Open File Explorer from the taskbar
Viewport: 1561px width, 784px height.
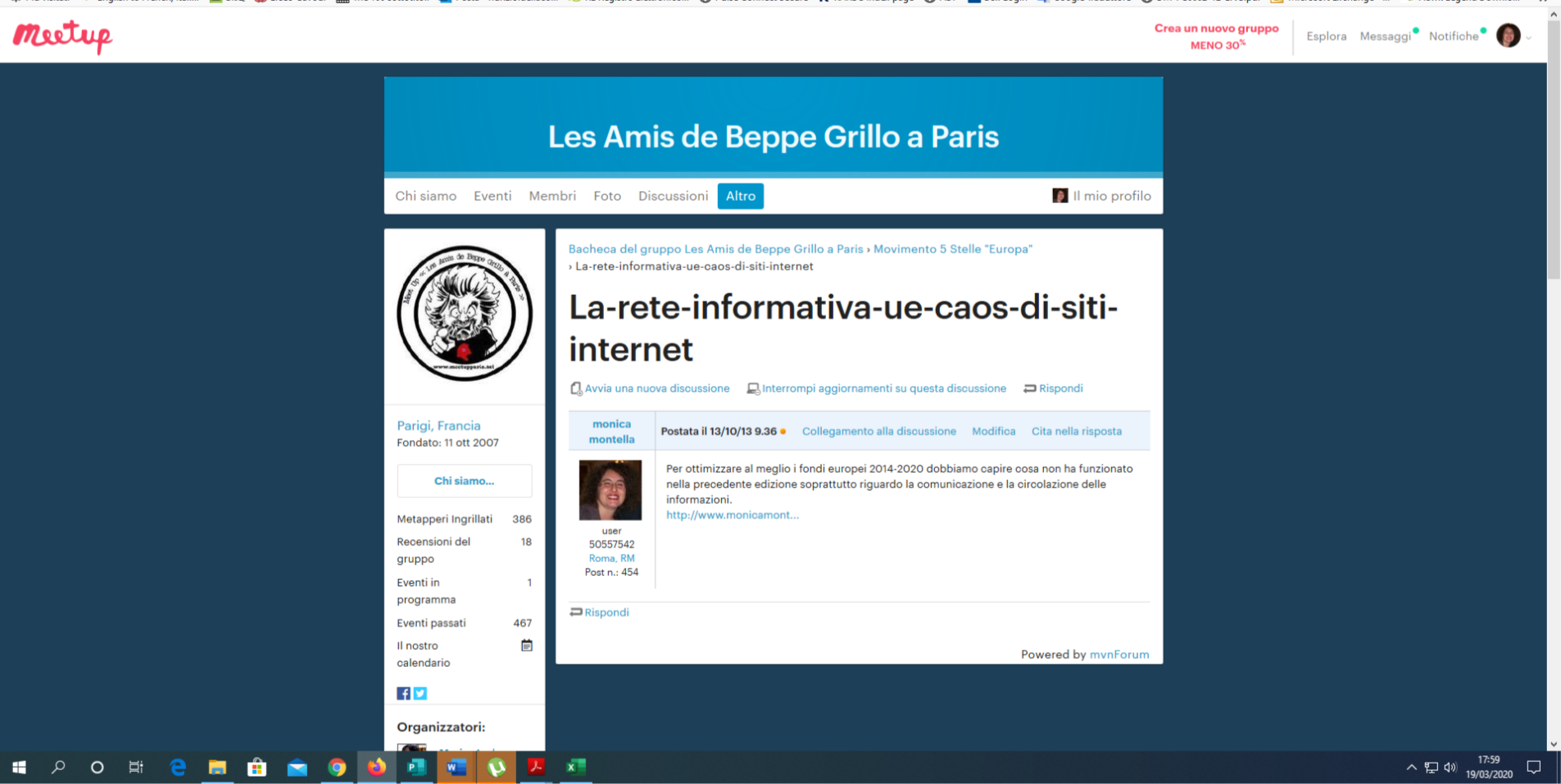tap(217, 767)
